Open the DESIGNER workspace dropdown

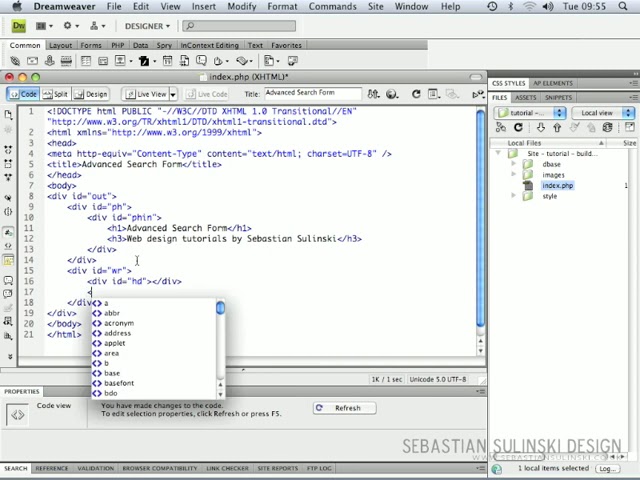[147, 26]
